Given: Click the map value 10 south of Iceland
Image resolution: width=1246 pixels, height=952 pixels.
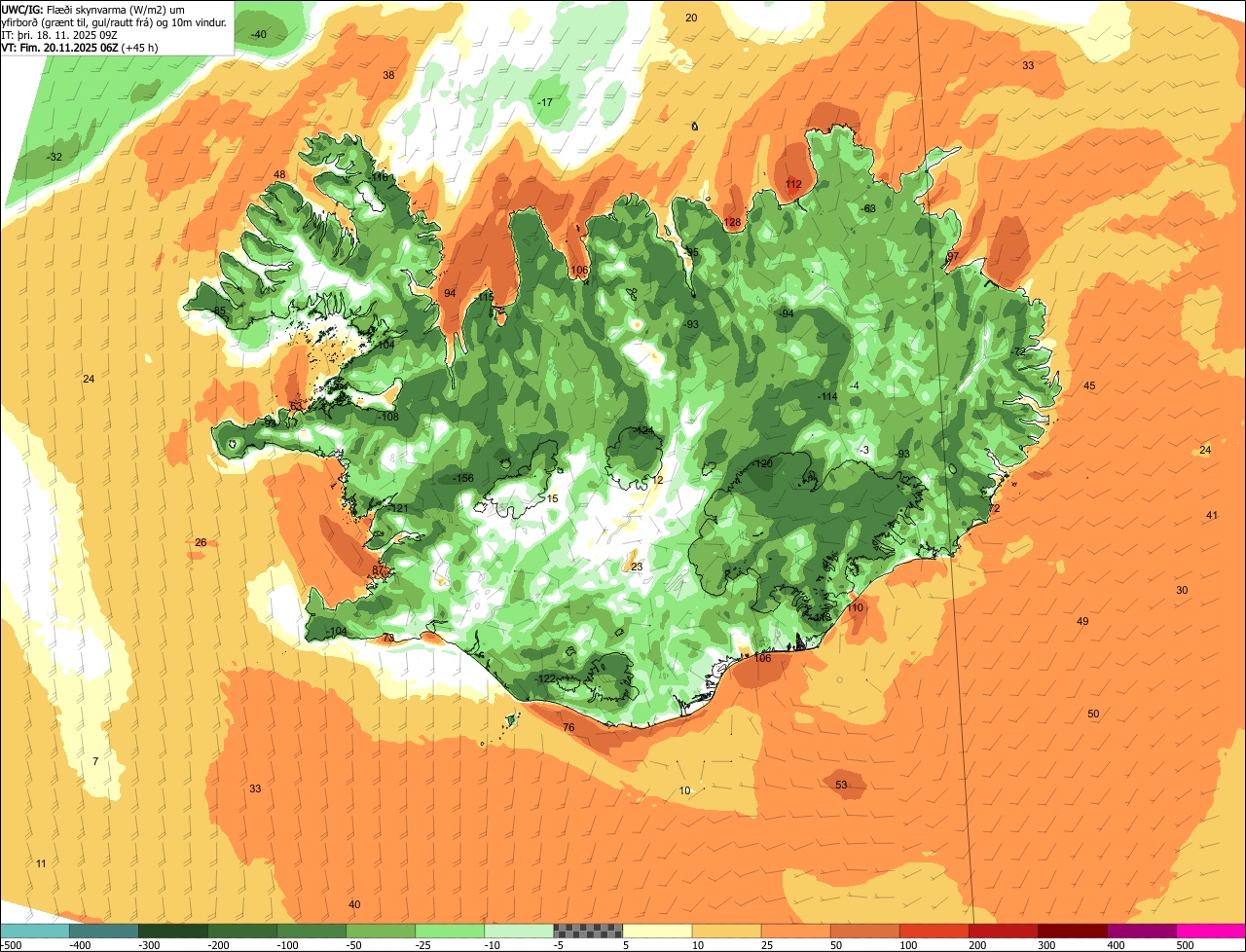Looking at the screenshot, I should point(685,790).
